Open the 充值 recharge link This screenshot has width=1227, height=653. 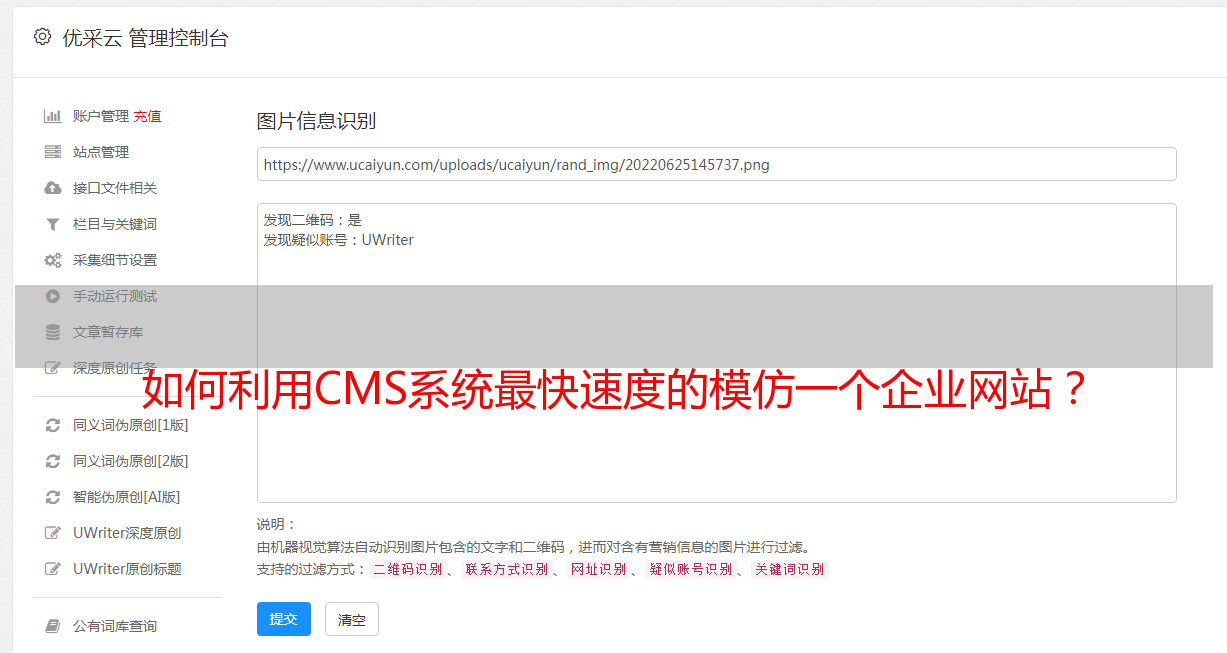click(147, 116)
